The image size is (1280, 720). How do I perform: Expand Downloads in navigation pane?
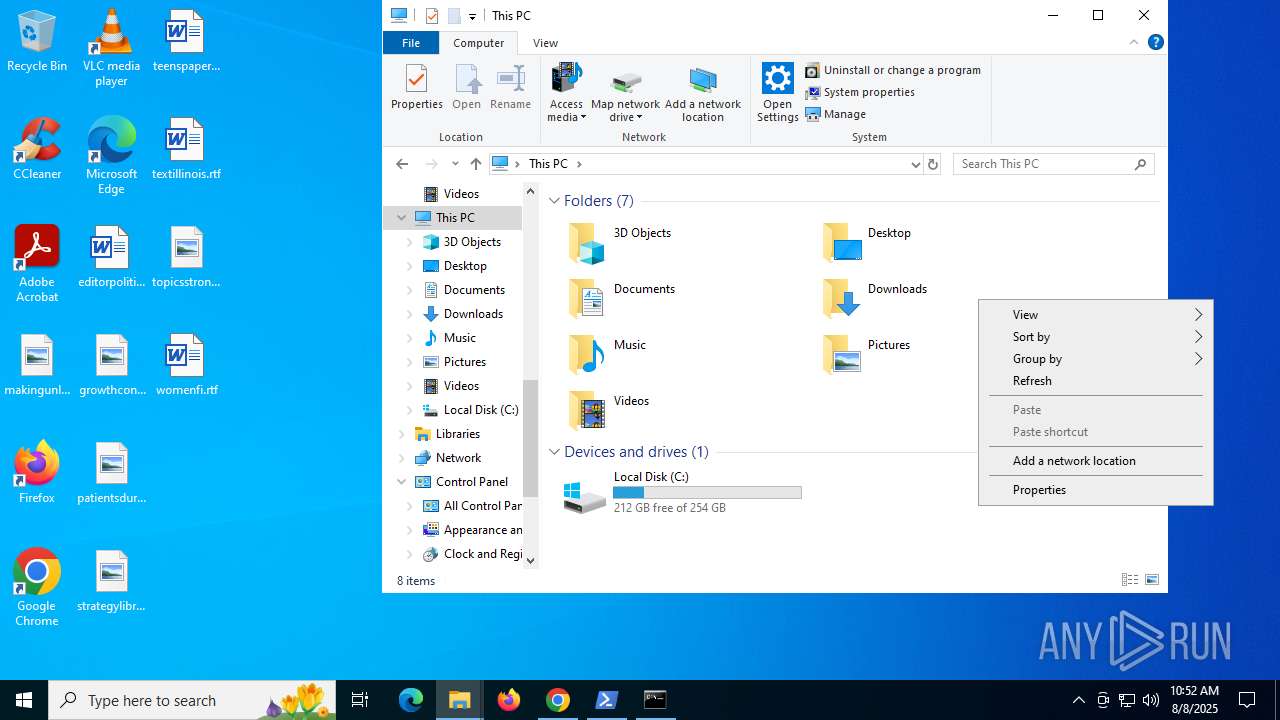tap(409, 314)
